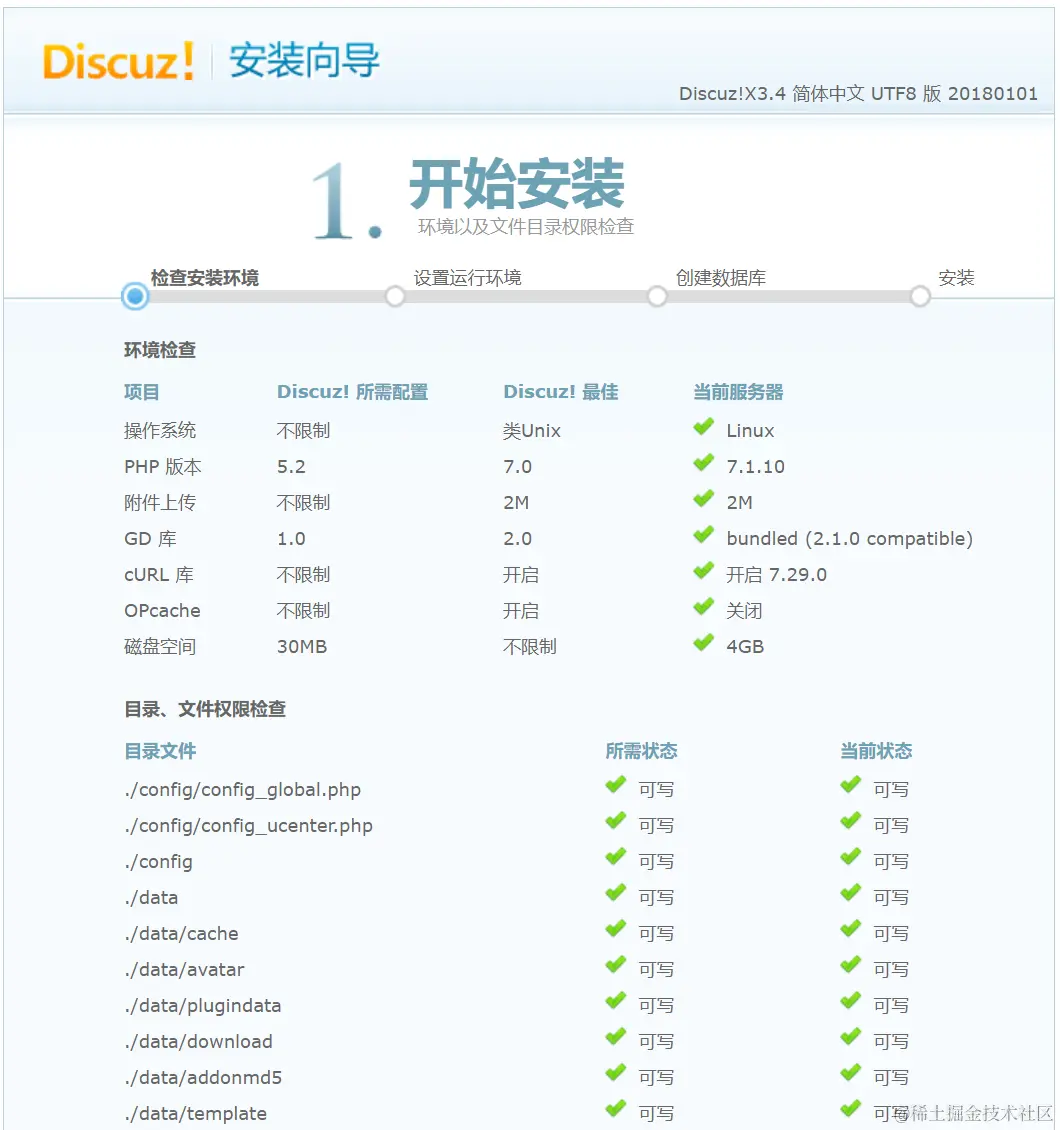Viewport: 1060px width, 1130px height.
Task: Click the ./data/cache path
Action: point(181,934)
